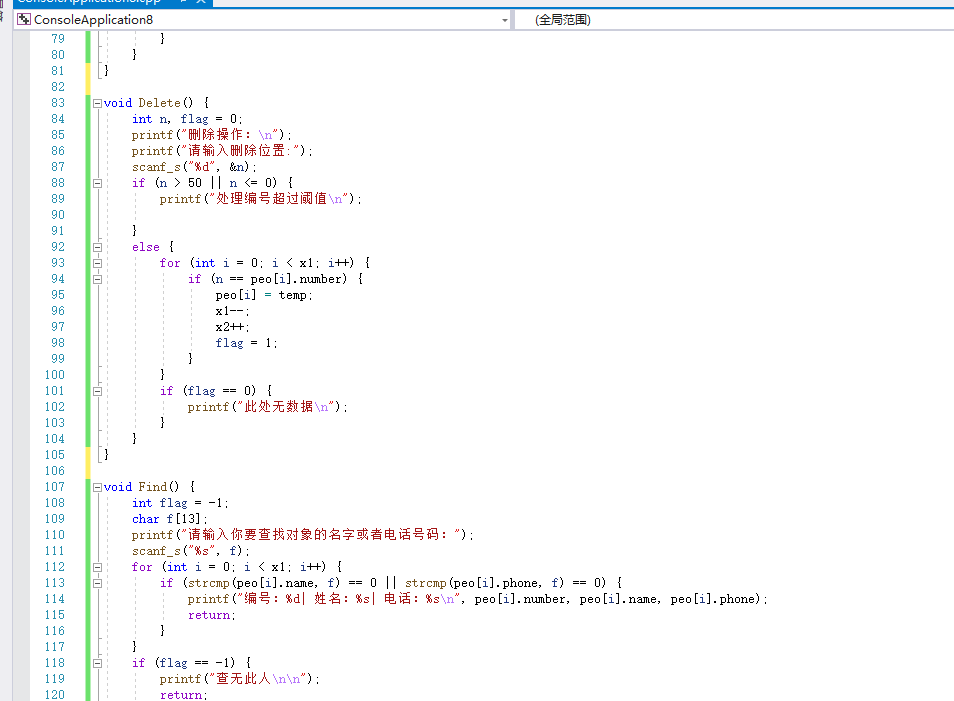Collapse the for loop on line 93
The image size is (954, 701).
pyautogui.click(x=97, y=263)
